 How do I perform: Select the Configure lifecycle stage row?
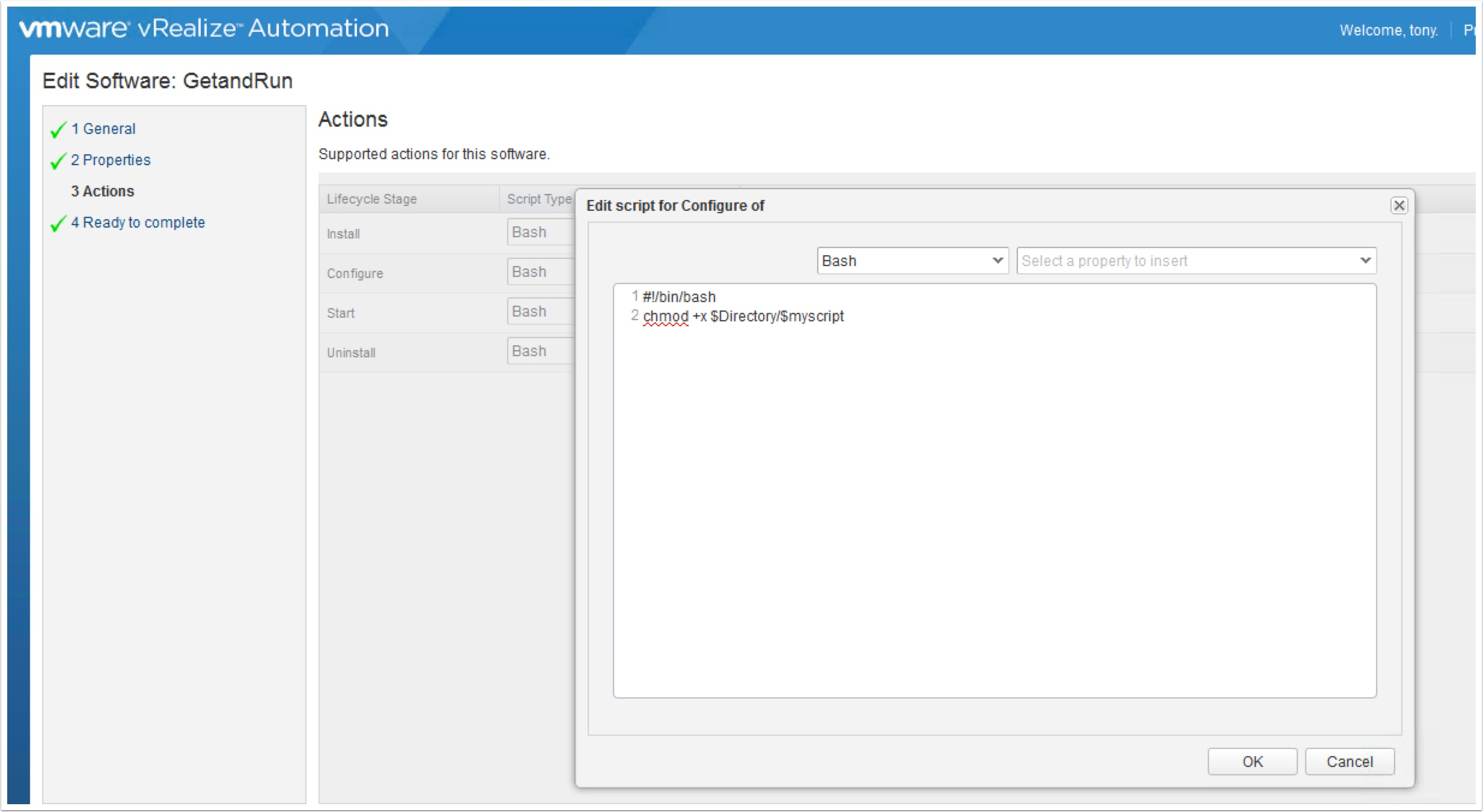(x=355, y=274)
